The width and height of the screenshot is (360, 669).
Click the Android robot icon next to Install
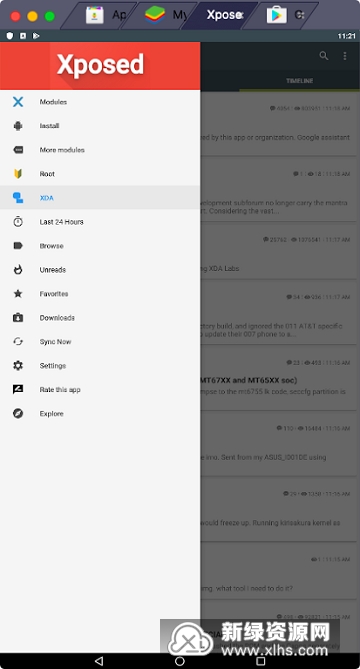(18, 126)
